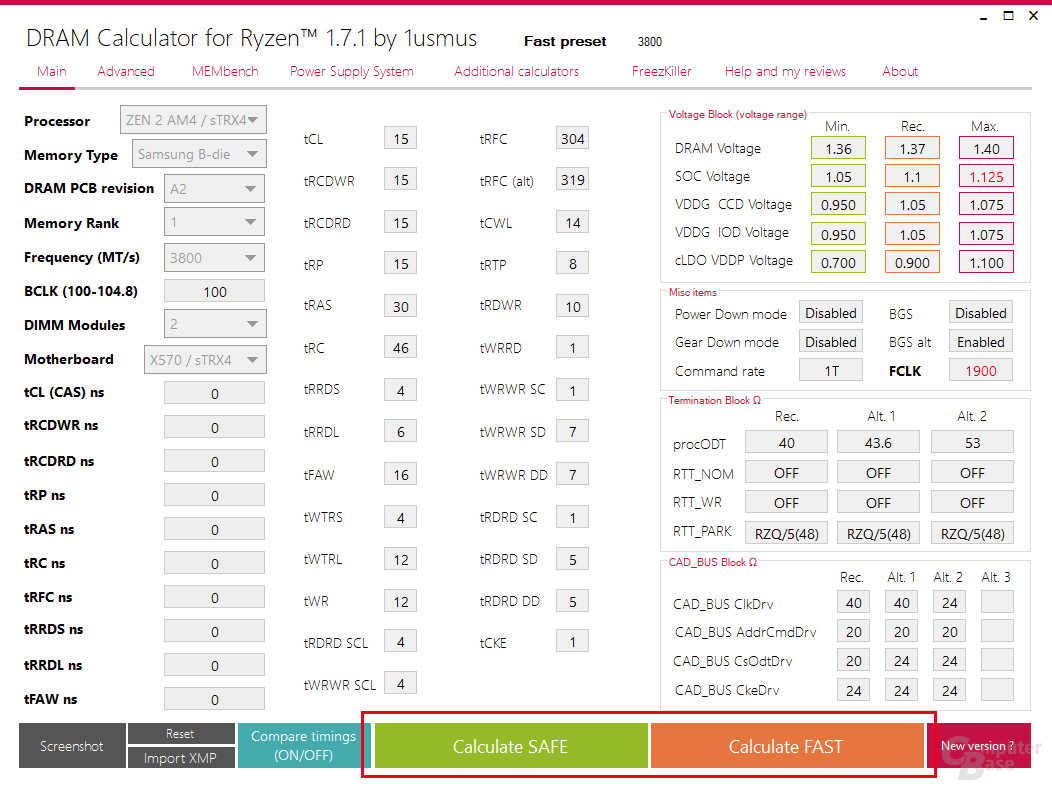1052x790 pixels.
Task: Select the tCL value 15
Action: (x=401, y=138)
